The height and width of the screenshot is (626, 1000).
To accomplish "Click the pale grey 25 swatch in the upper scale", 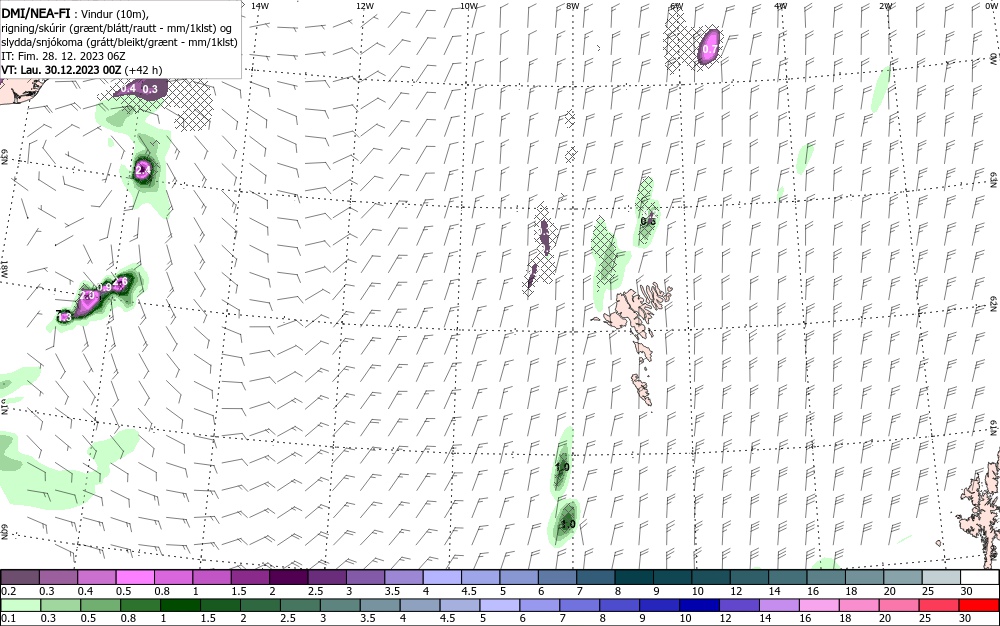I will (x=942, y=577).
